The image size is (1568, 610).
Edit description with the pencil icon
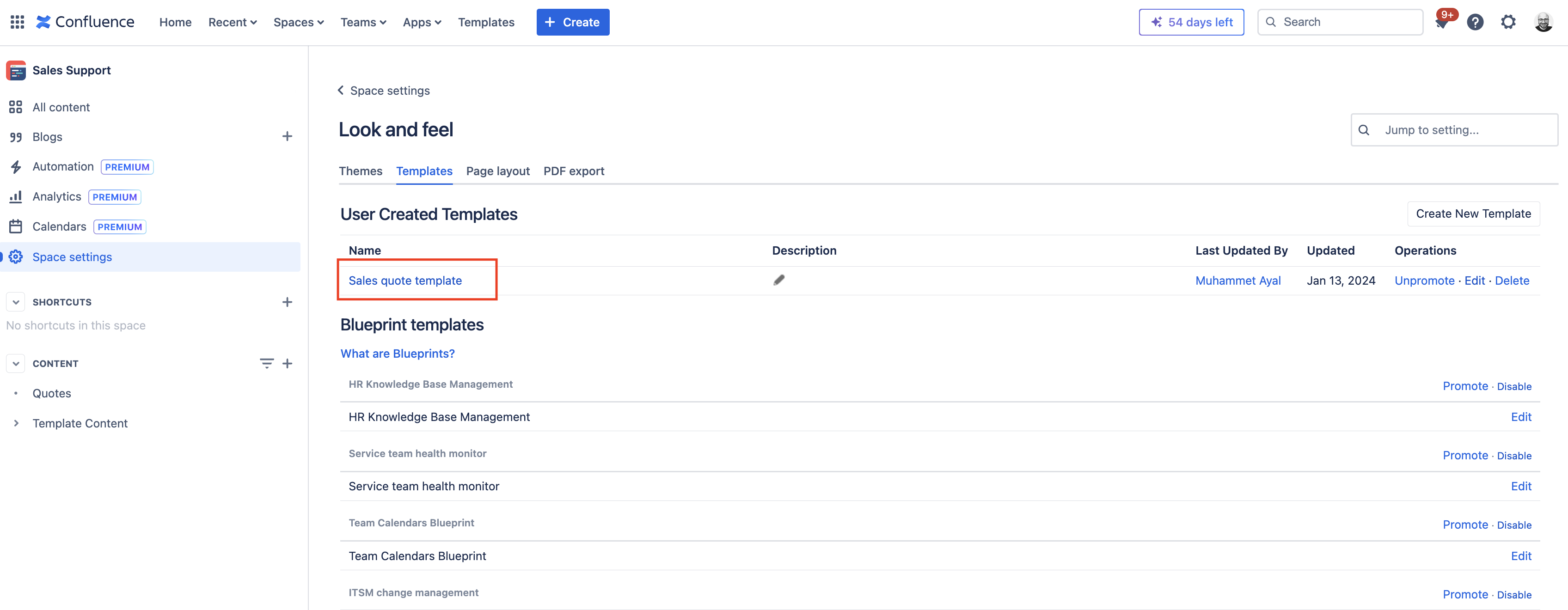coord(778,280)
